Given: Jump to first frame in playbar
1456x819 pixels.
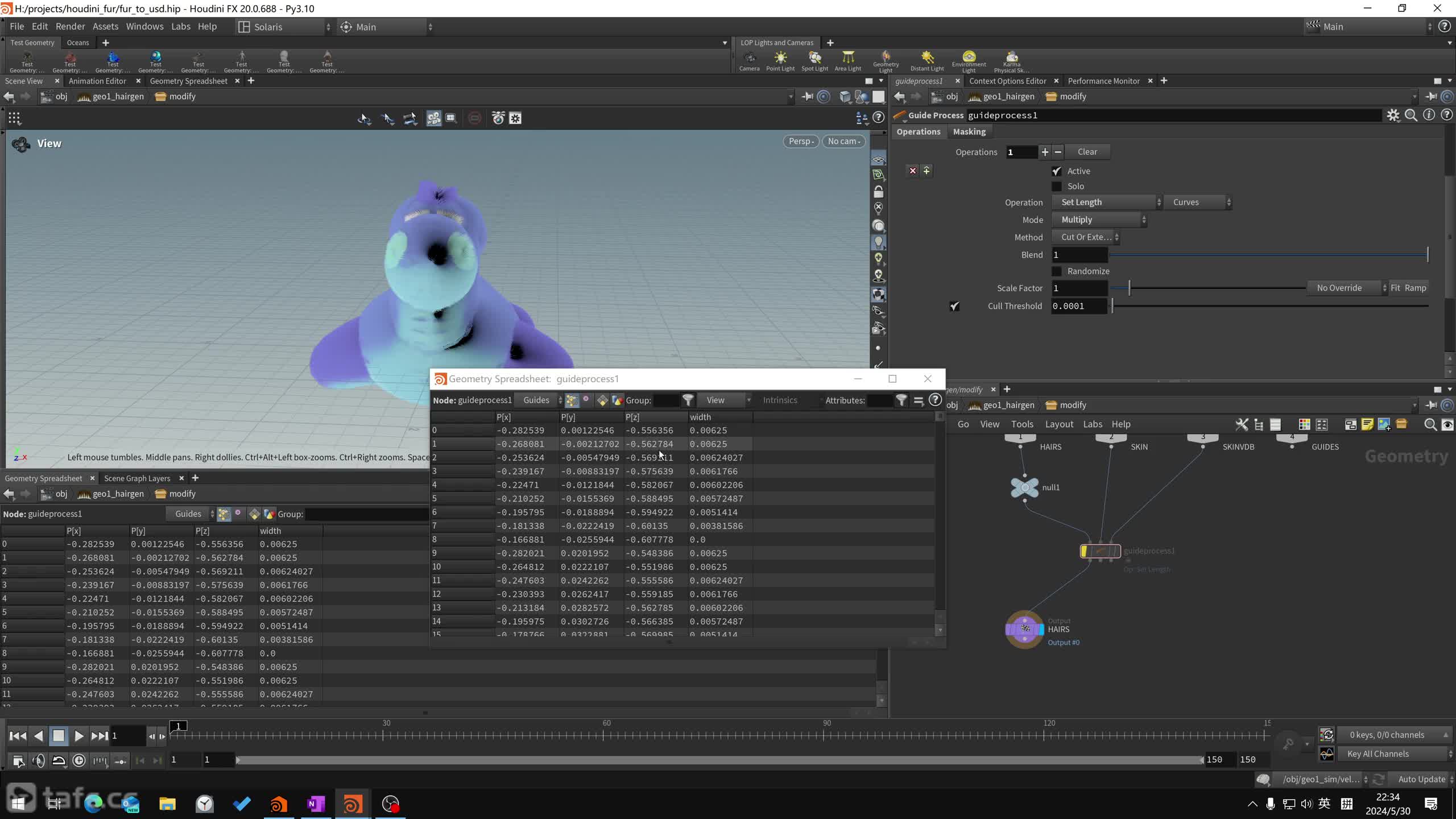Looking at the screenshot, I should coord(18,736).
